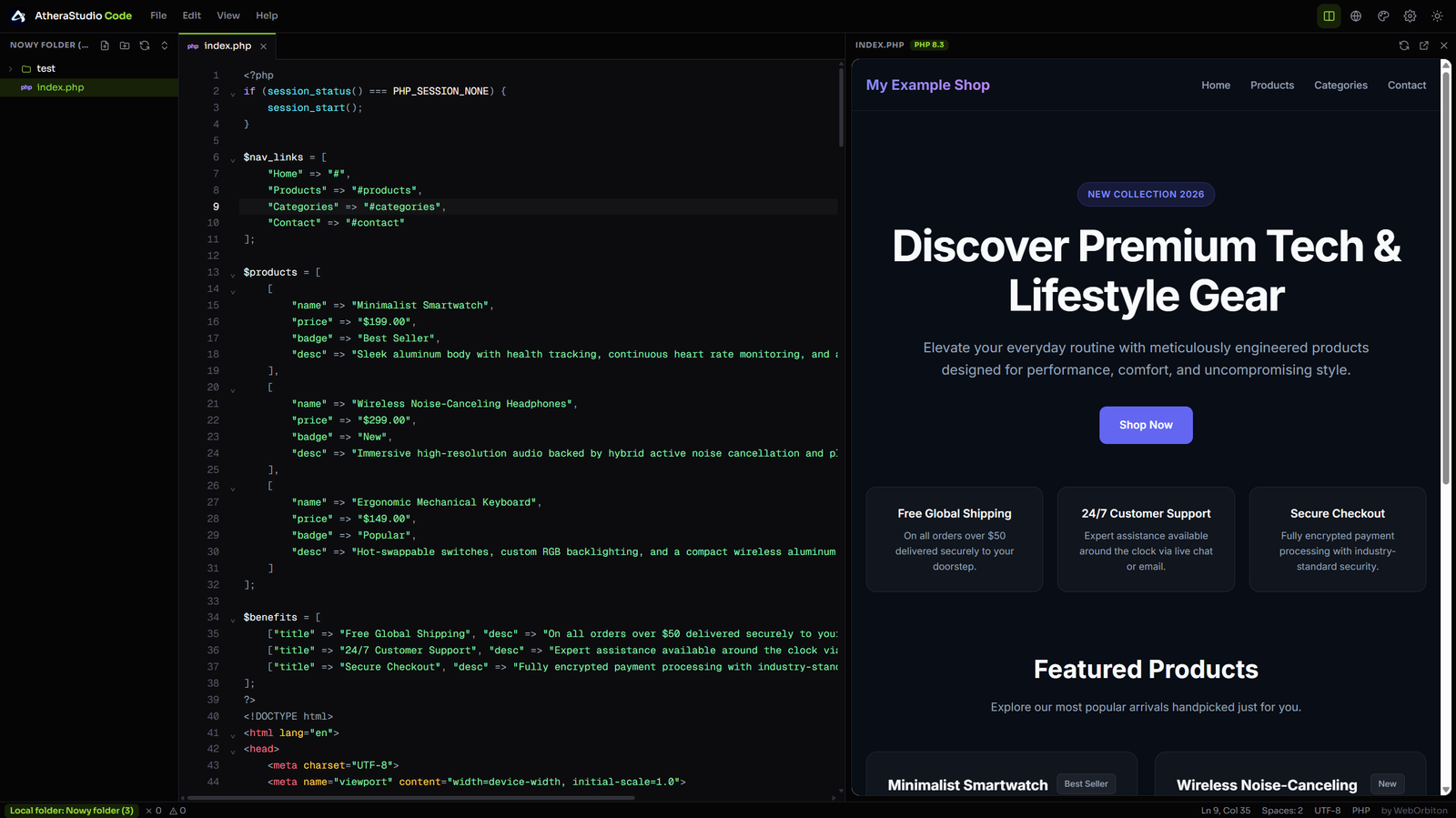Open the Help menu
This screenshot has height=818, width=1456.
pos(267,15)
